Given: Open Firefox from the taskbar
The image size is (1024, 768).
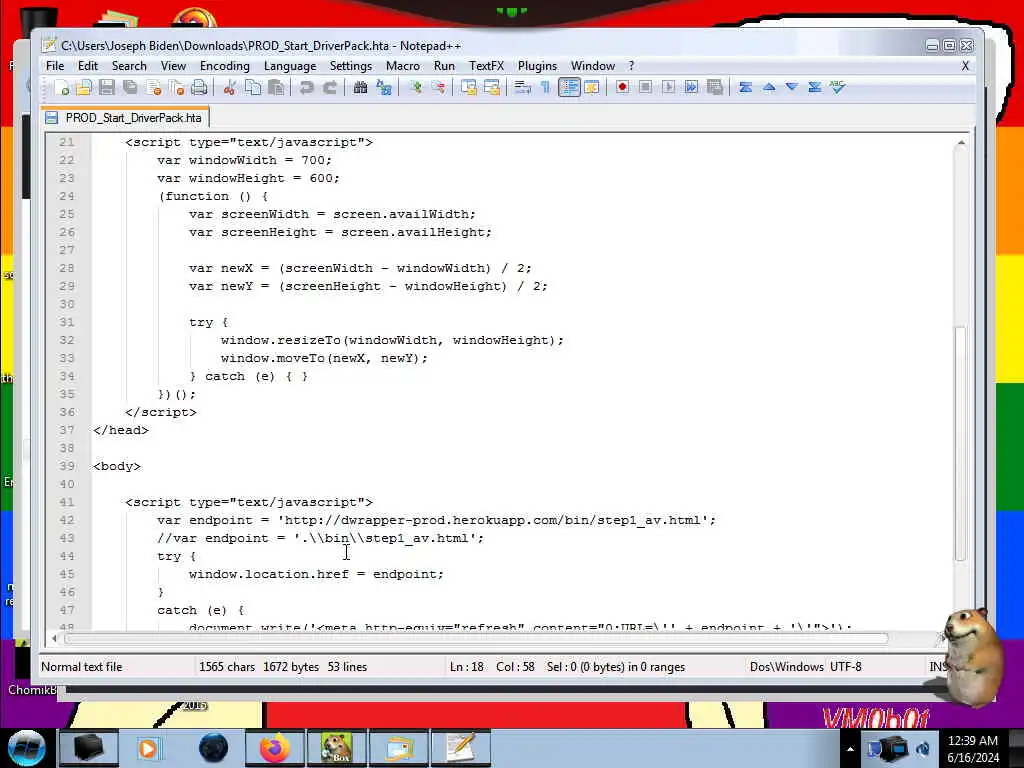Looking at the screenshot, I should (275, 748).
